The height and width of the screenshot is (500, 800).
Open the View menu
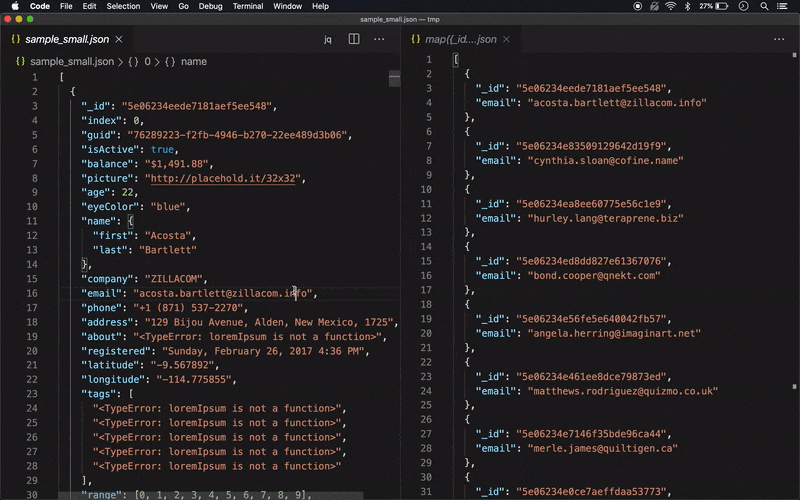click(x=159, y=6)
